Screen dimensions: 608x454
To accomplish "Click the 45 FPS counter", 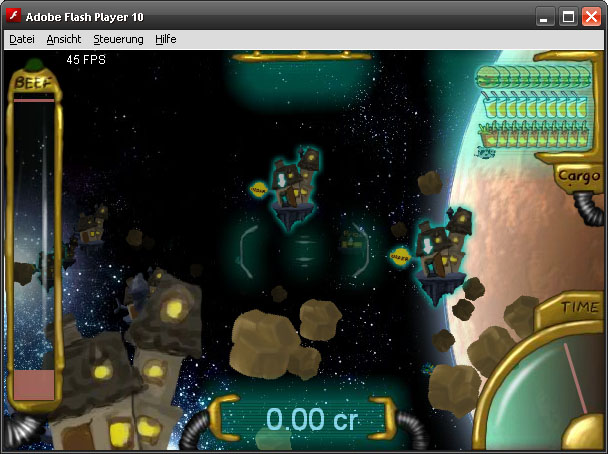I will [x=86, y=60].
